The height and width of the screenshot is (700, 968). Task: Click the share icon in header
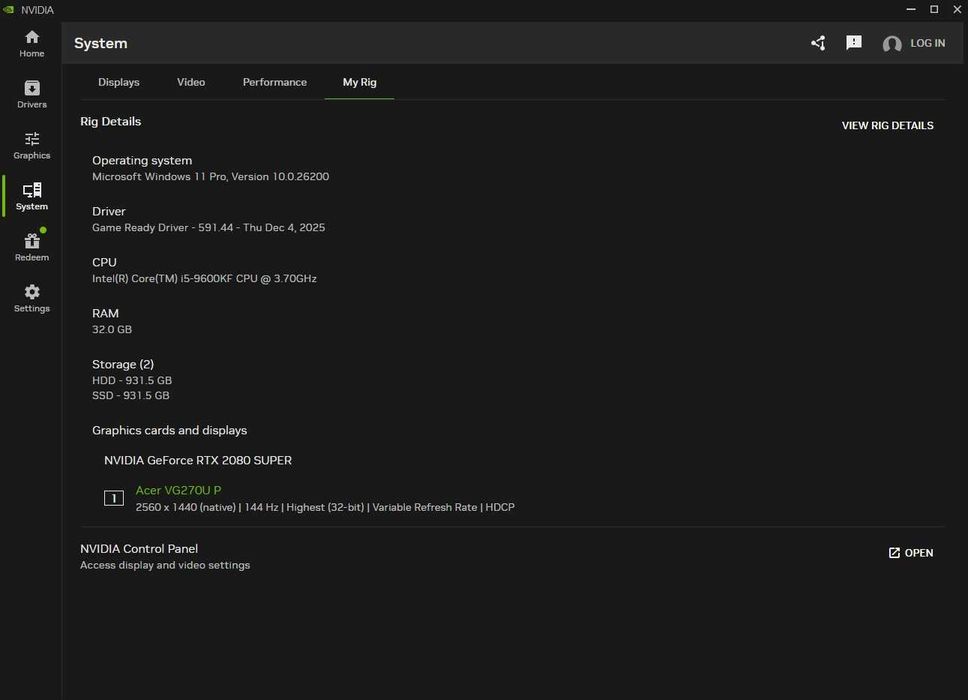click(x=818, y=43)
